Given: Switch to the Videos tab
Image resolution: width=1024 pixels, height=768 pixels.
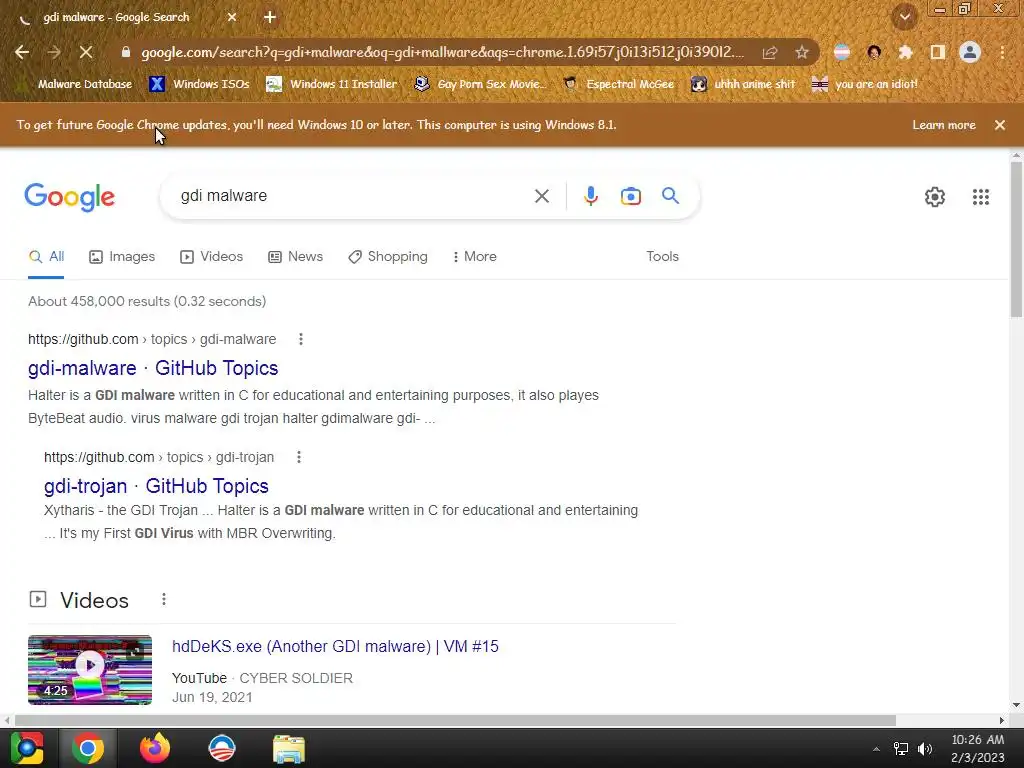Looking at the screenshot, I should pyautogui.click(x=212, y=257).
